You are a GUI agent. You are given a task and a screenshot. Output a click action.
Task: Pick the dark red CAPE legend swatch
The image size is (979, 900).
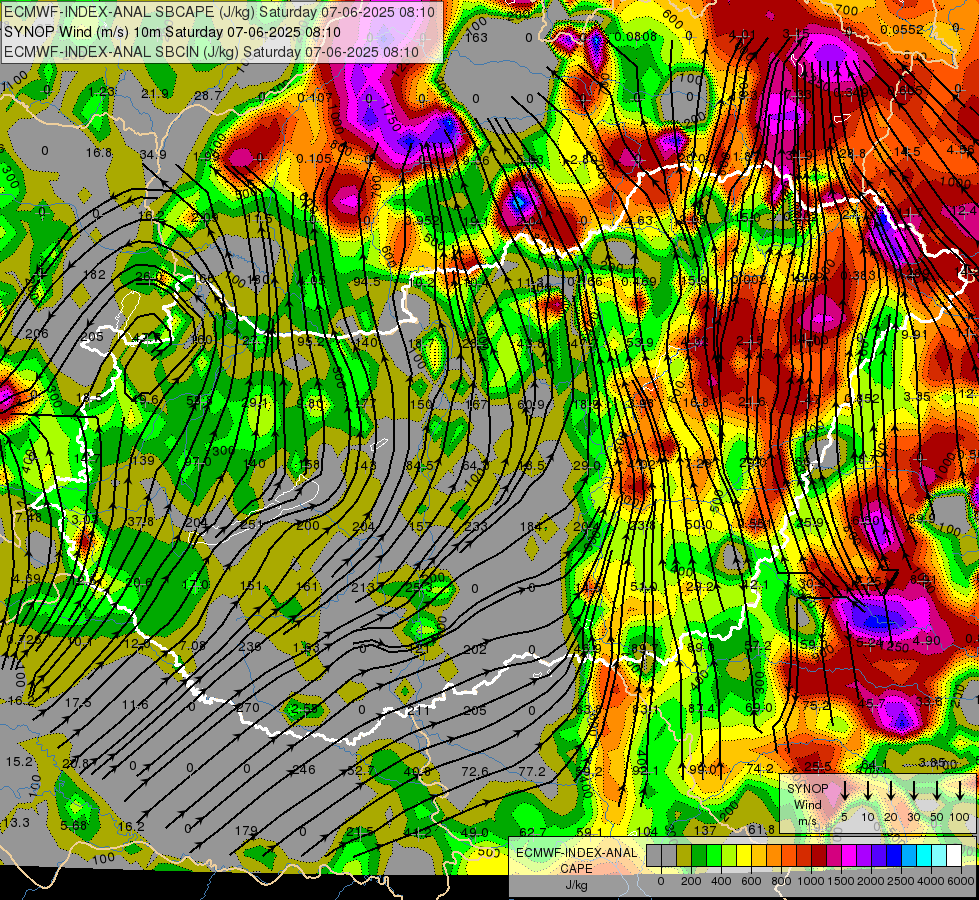point(819,856)
